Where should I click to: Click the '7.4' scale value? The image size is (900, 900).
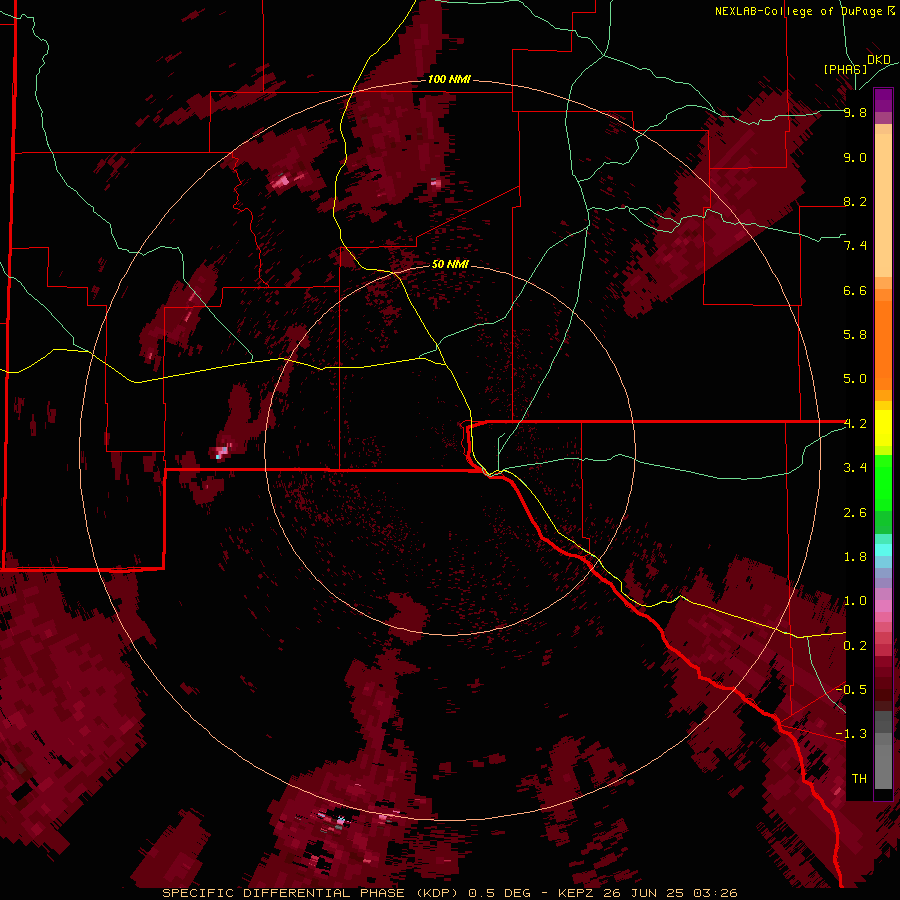(855, 246)
